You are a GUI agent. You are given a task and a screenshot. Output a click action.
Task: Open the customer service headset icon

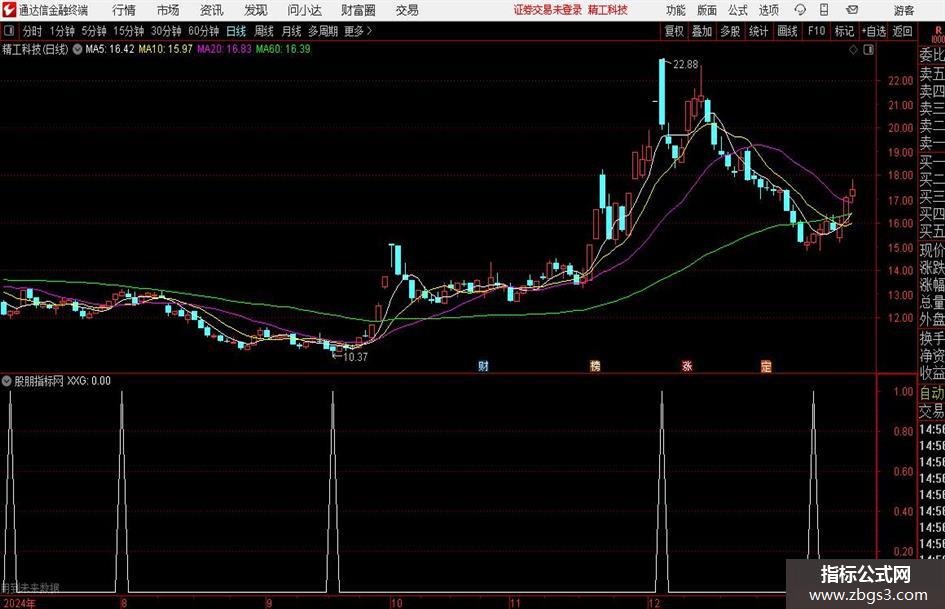point(800,10)
